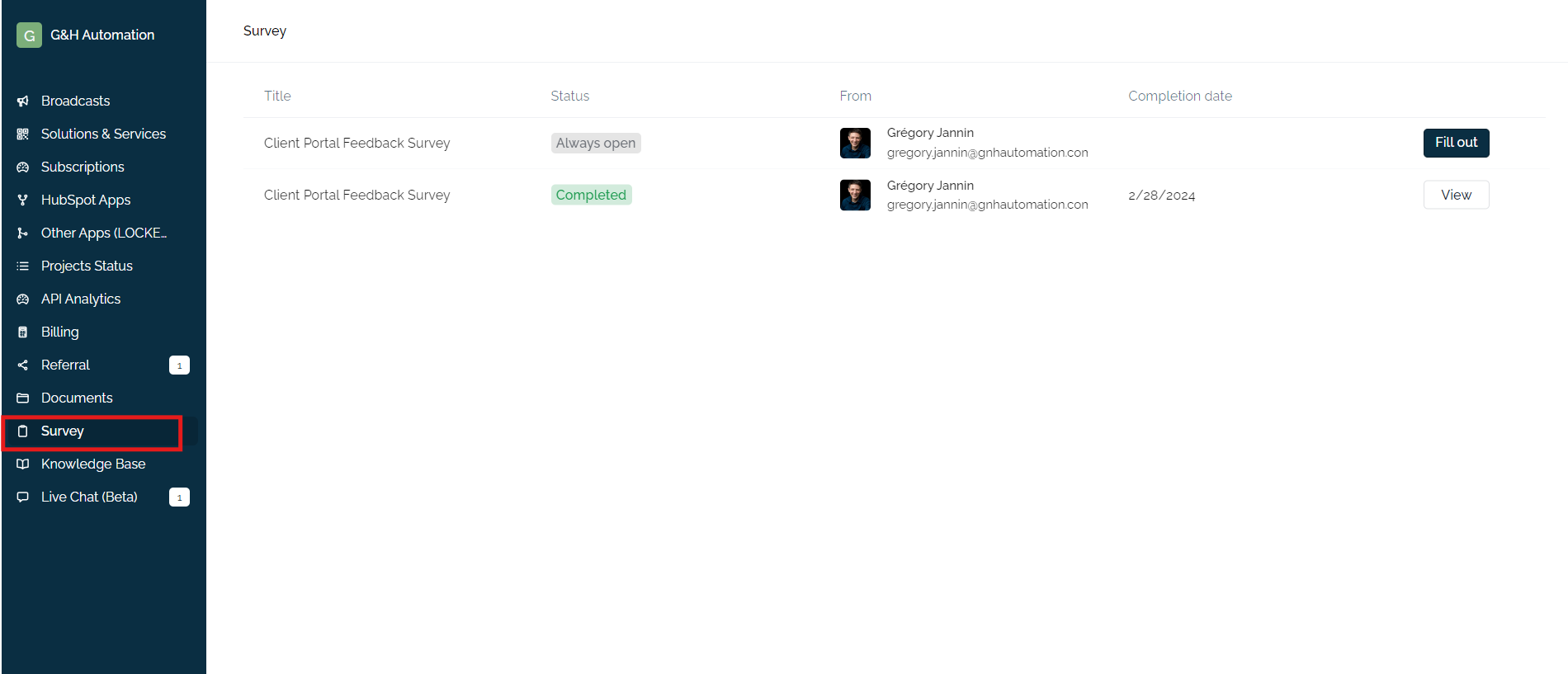The width and height of the screenshot is (1568, 674).
Task: Click the Subscriptions sidebar icon
Action: click(23, 167)
